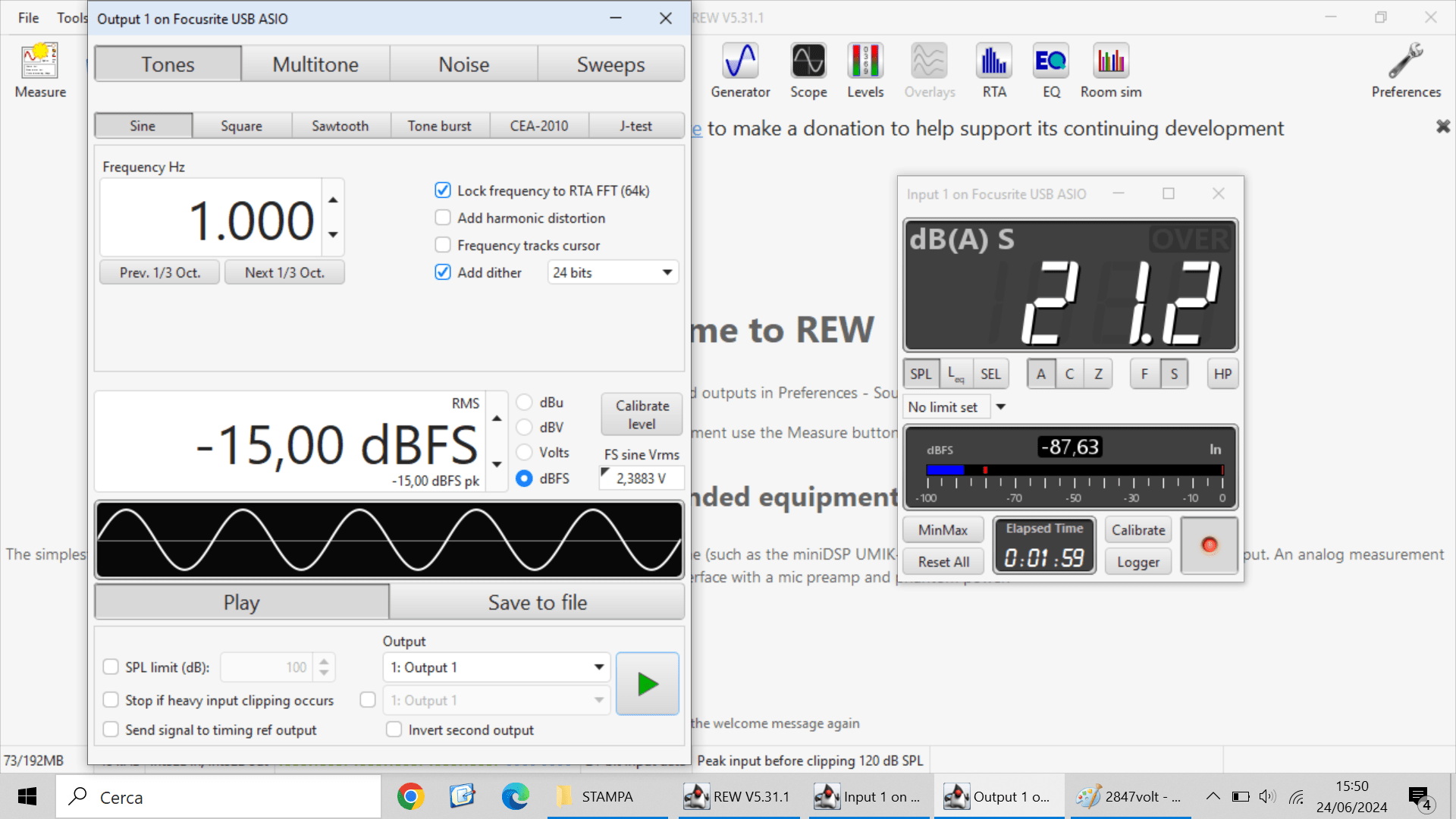This screenshot has width=1456, height=819.
Task: Open the Measure tool icon
Action: [40, 71]
